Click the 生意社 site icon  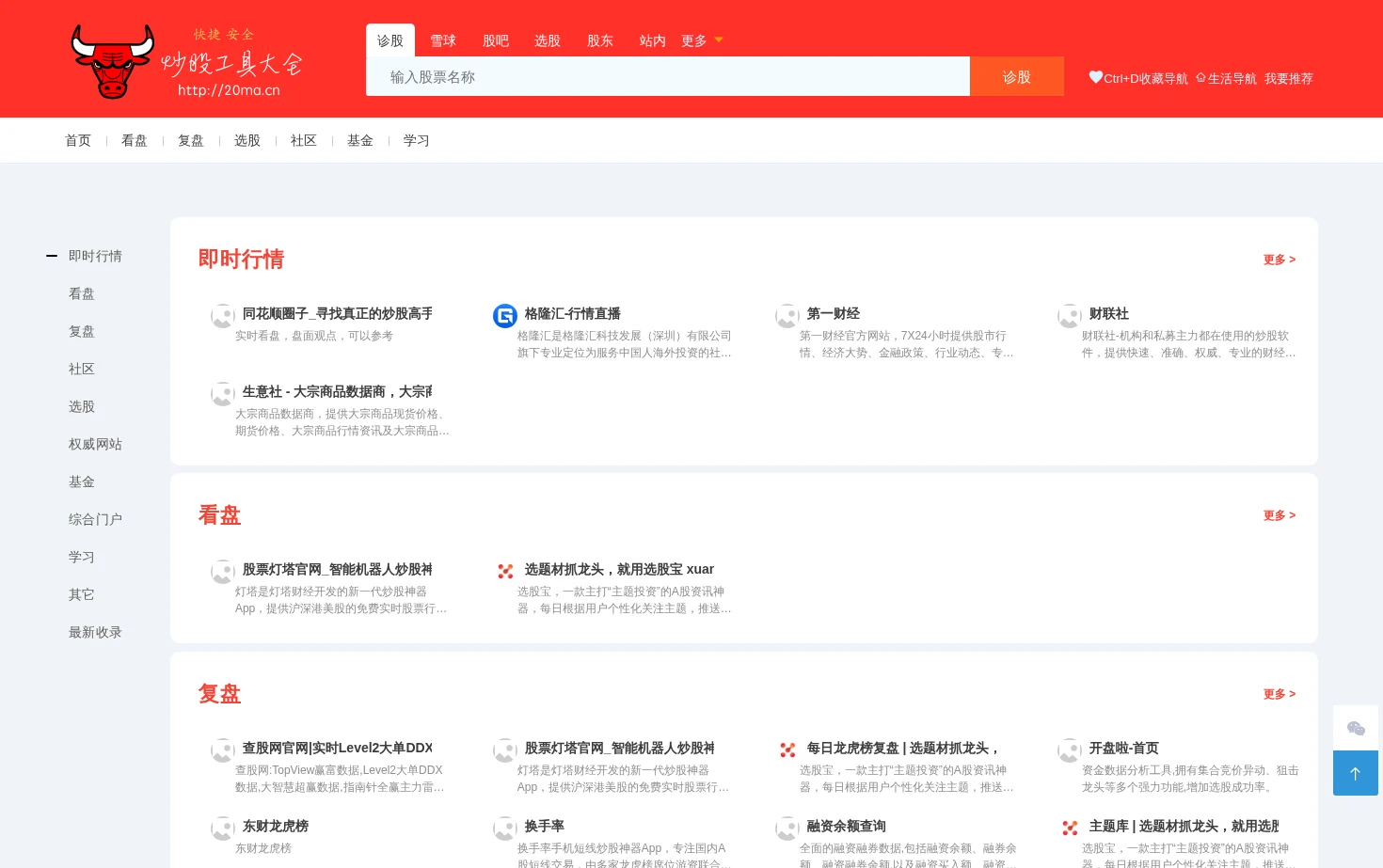coord(223,394)
